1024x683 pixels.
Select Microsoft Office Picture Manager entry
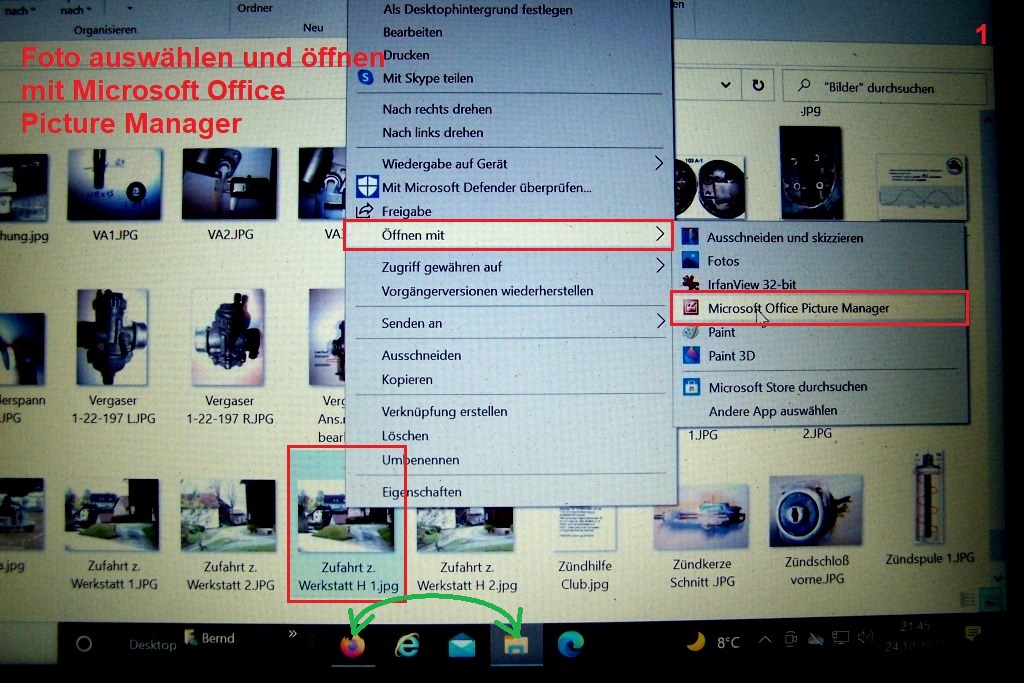click(819, 308)
